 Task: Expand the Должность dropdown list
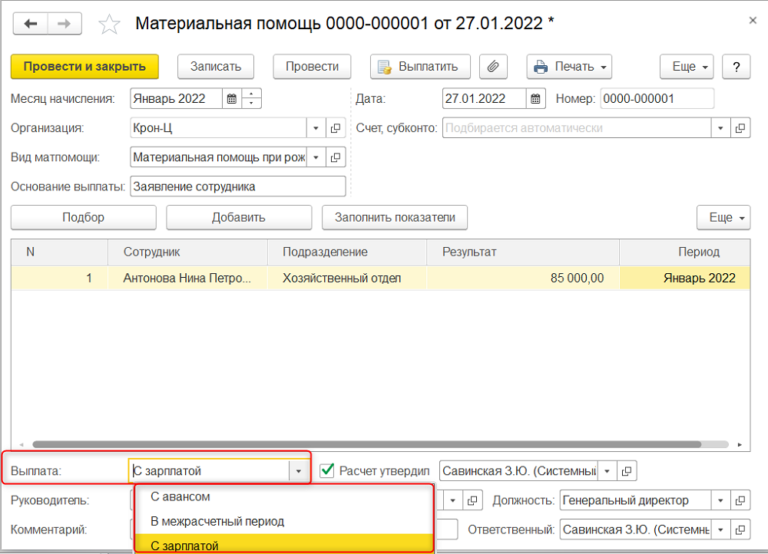tap(719, 500)
